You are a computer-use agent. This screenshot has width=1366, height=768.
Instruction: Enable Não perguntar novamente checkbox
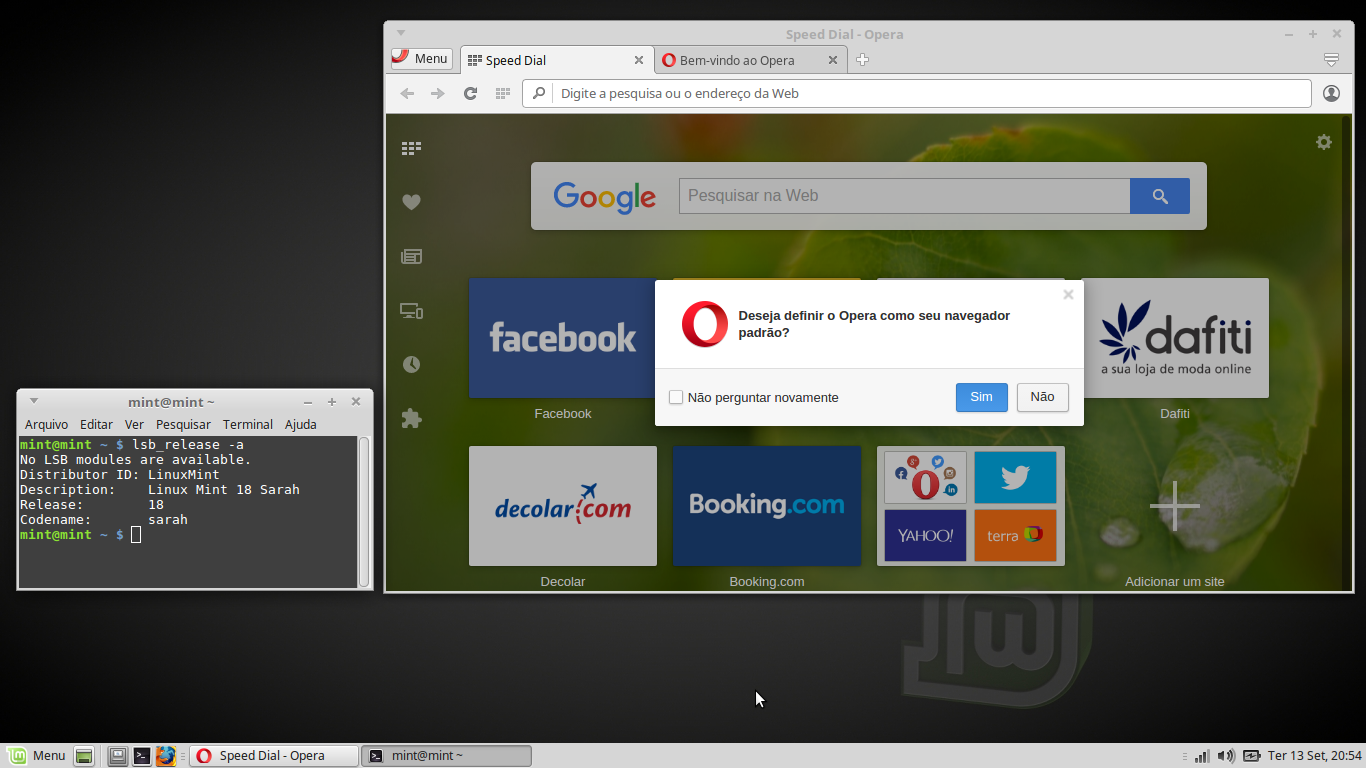675,397
